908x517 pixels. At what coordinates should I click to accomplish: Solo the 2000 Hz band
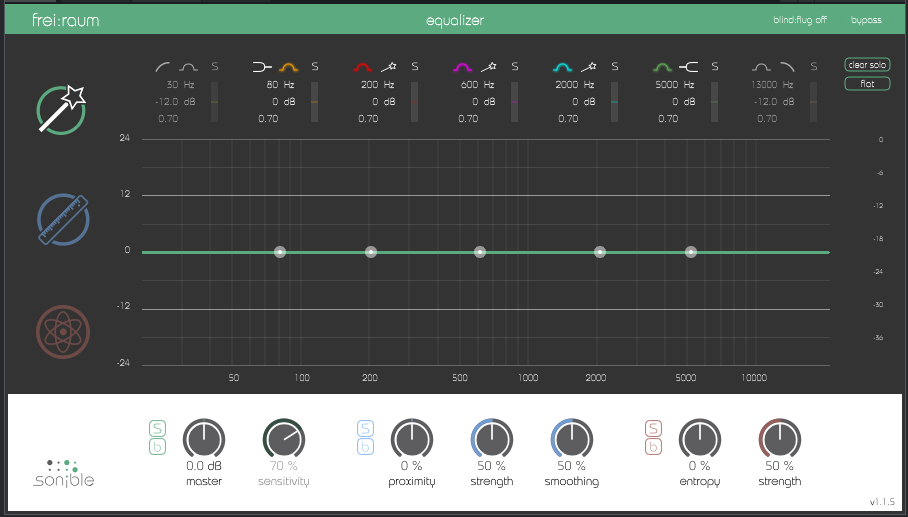point(615,67)
